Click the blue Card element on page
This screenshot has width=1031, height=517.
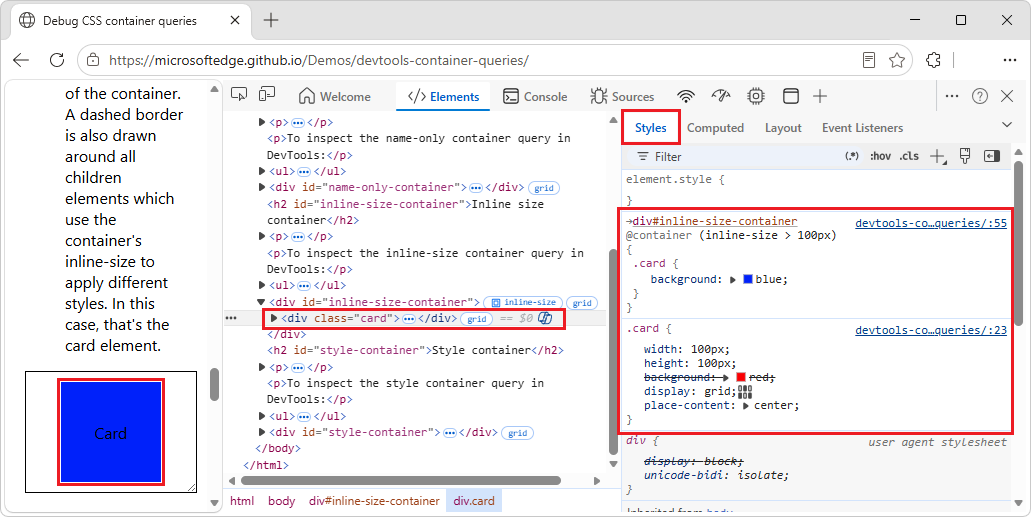pos(110,432)
